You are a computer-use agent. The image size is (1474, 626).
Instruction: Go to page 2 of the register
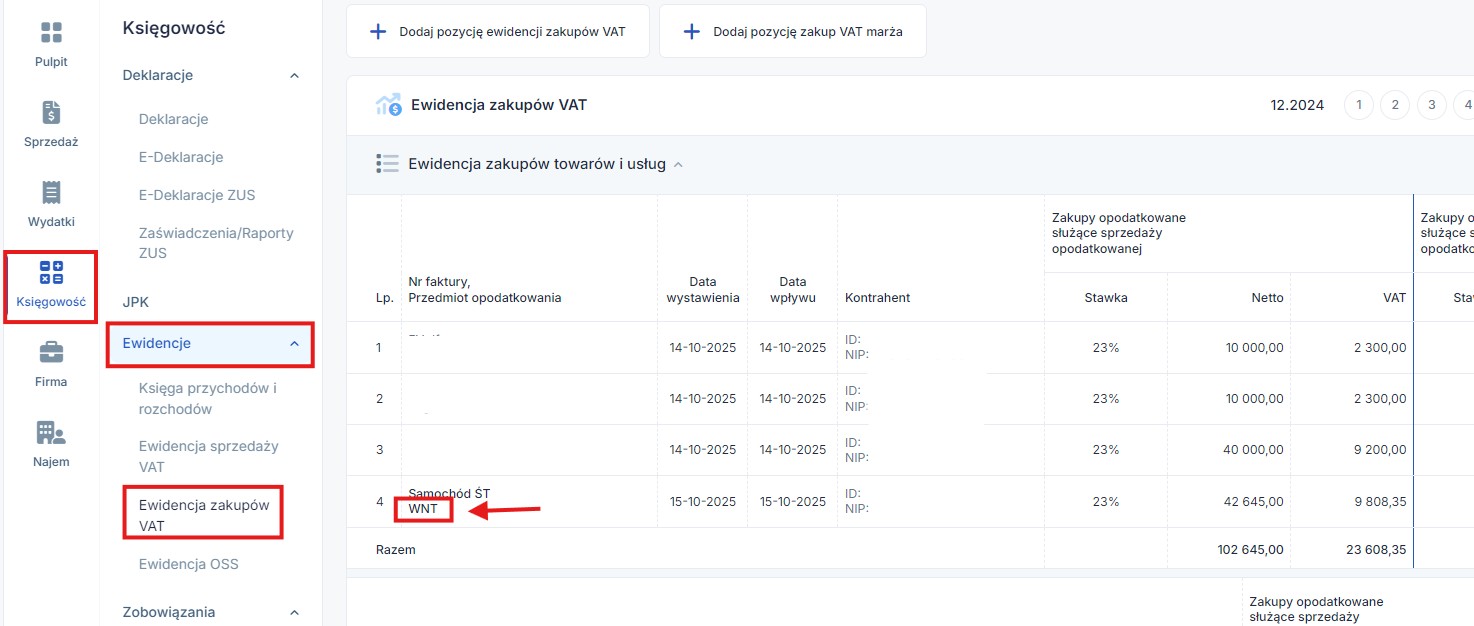tap(1394, 105)
